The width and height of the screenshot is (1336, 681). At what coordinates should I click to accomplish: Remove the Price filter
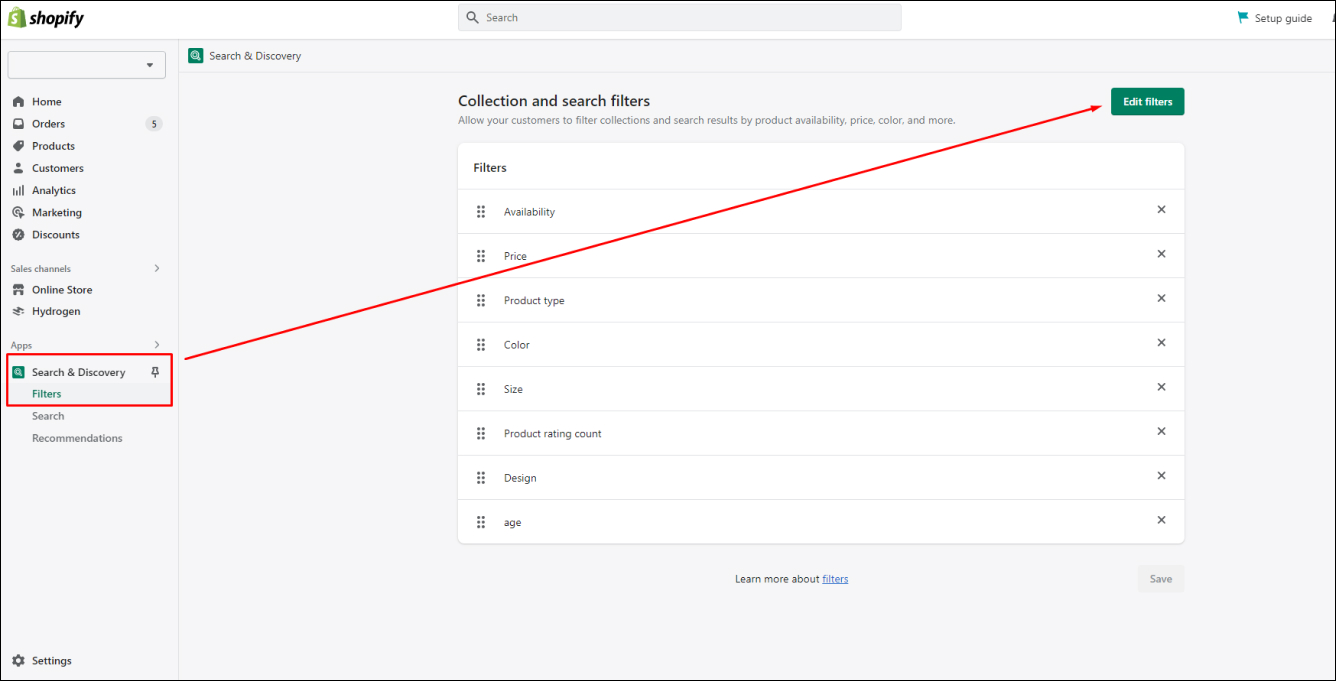[x=1161, y=254]
